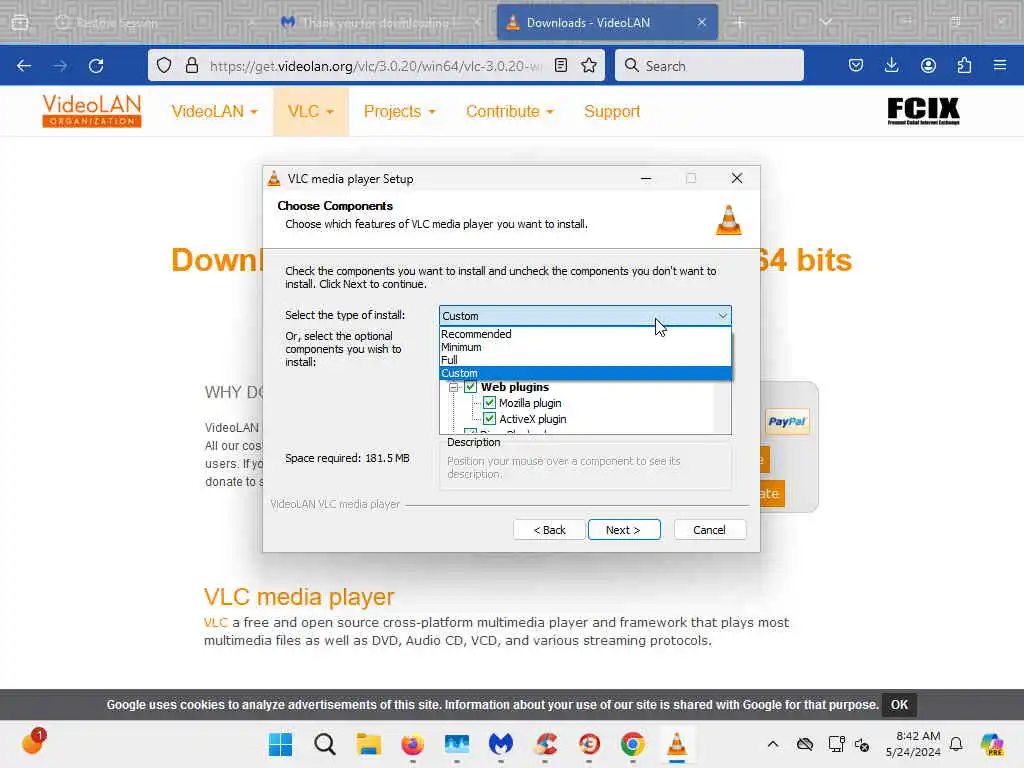Uncheck the Web plugins checkbox
Viewport: 1024px width, 768px height.
470,387
